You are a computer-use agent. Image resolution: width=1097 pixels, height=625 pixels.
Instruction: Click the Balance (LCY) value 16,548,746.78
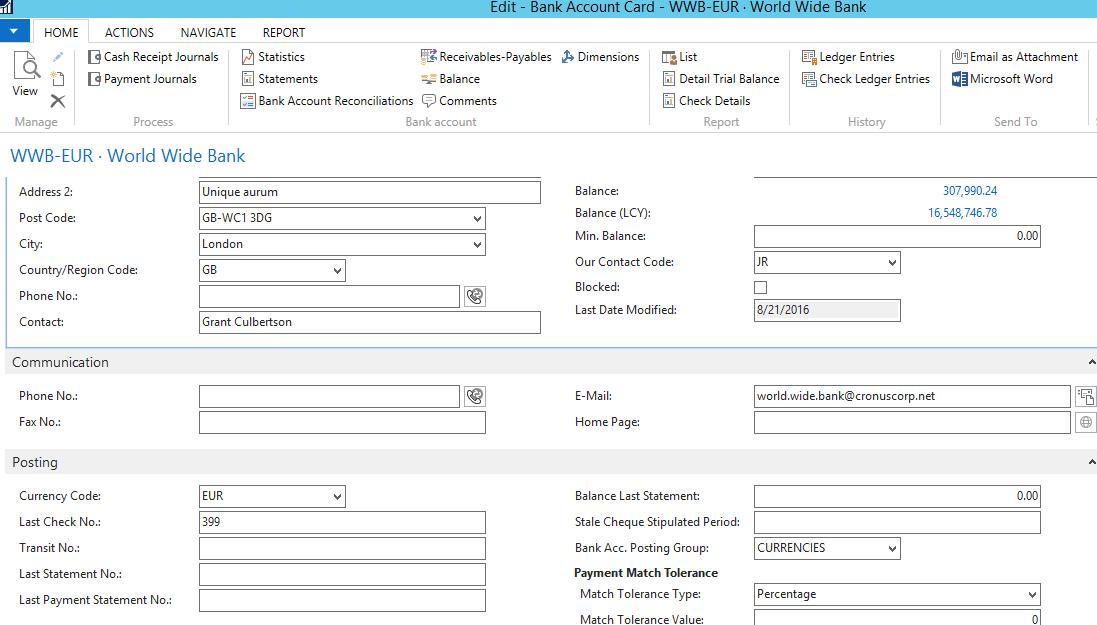tap(963, 213)
